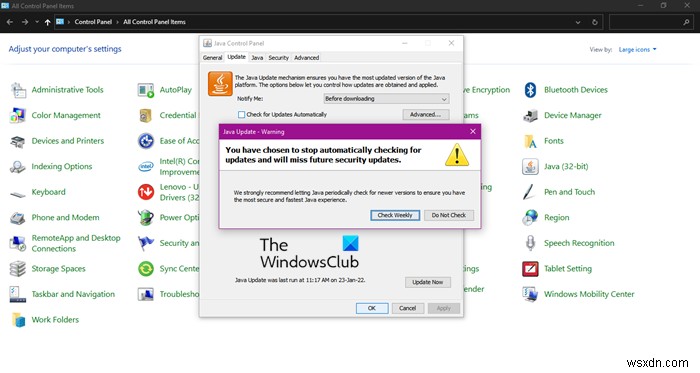Screen dimensions: 700x373
Task: Open recent locations dropdown arrow
Action: [x=37, y=22]
